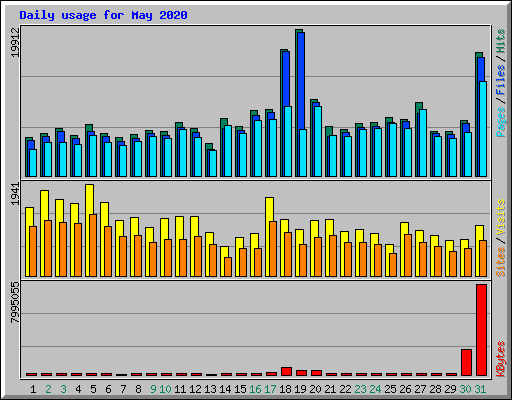This screenshot has height=400, width=512.
Task: Click day 13 on the x-axis
Action: [x=210, y=389]
